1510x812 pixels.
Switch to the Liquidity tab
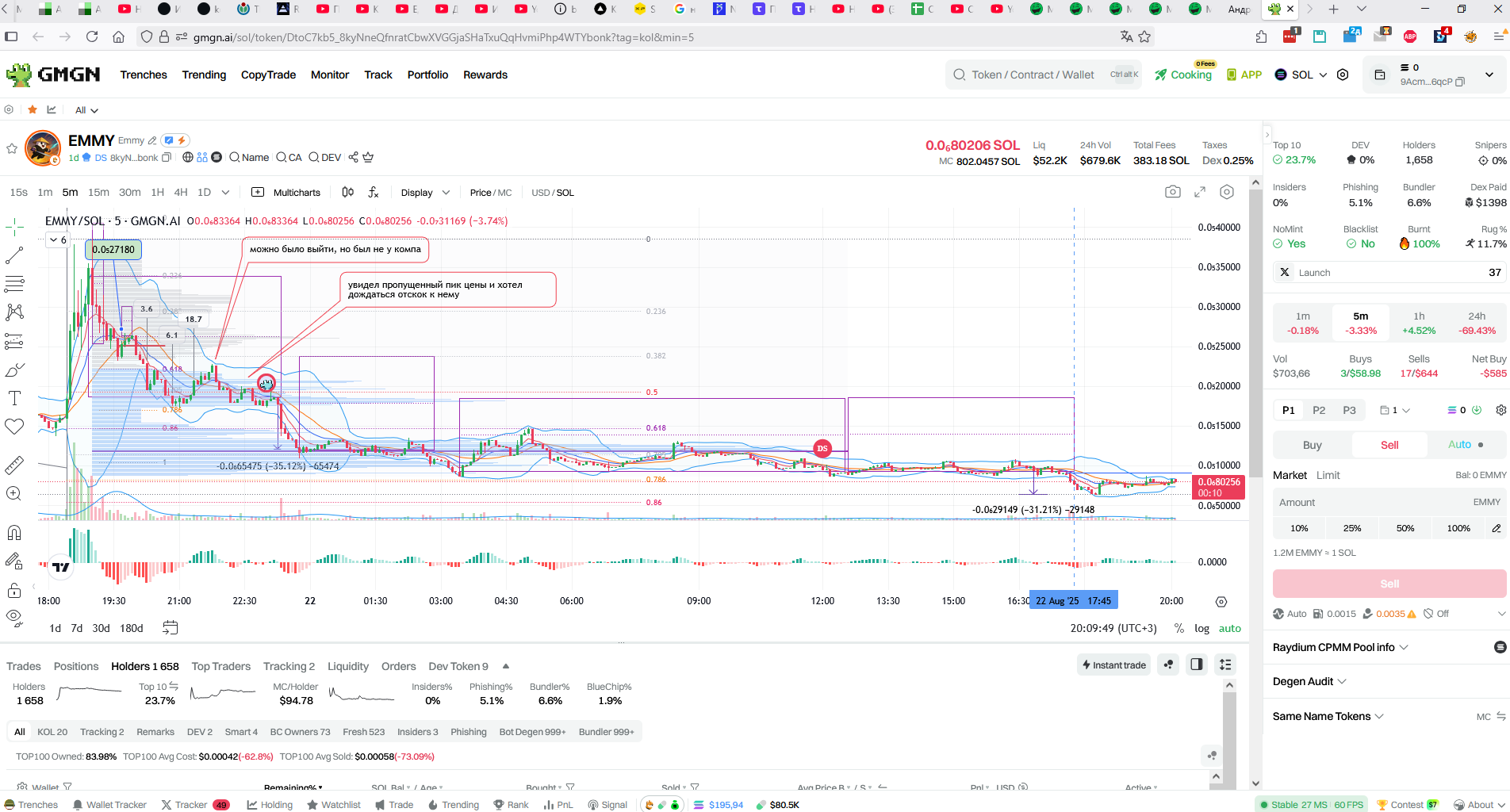coord(348,666)
